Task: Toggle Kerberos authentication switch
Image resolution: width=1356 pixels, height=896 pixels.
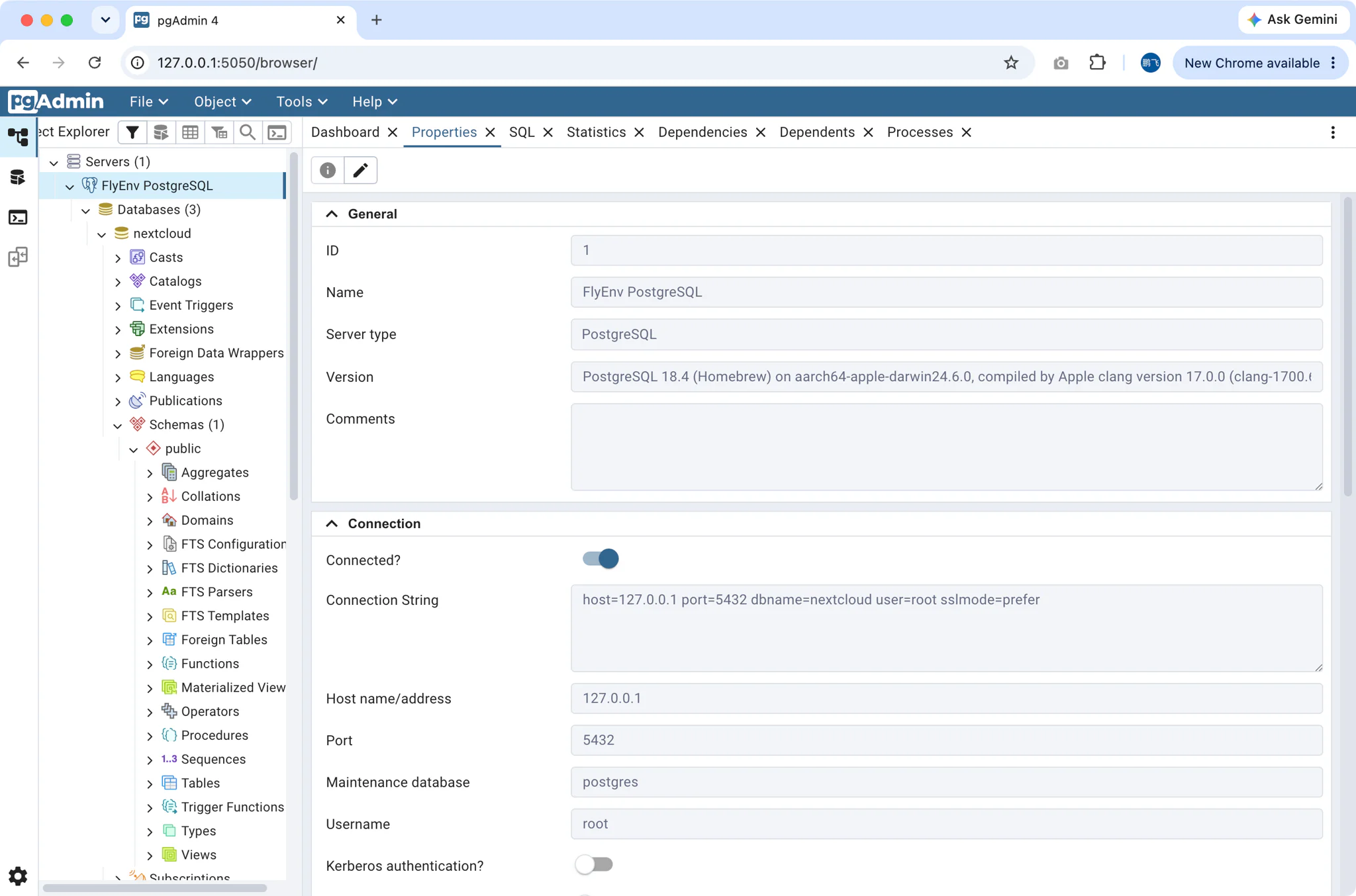Action: 594,865
